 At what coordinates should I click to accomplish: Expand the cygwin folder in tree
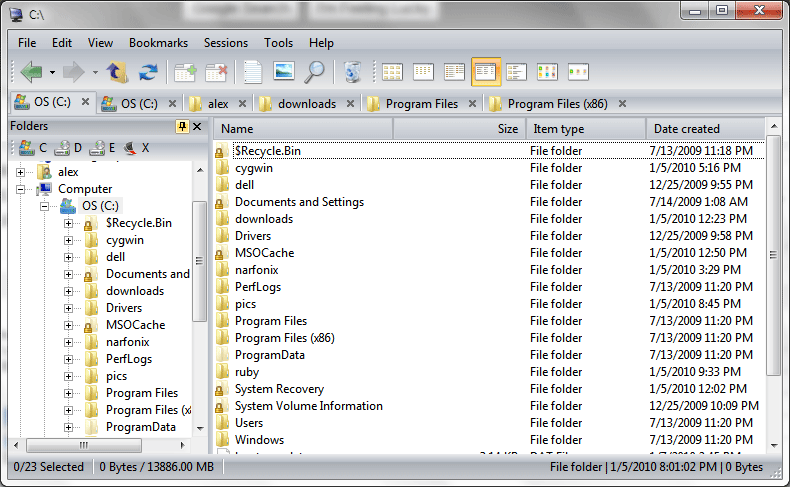pyautogui.click(x=68, y=240)
